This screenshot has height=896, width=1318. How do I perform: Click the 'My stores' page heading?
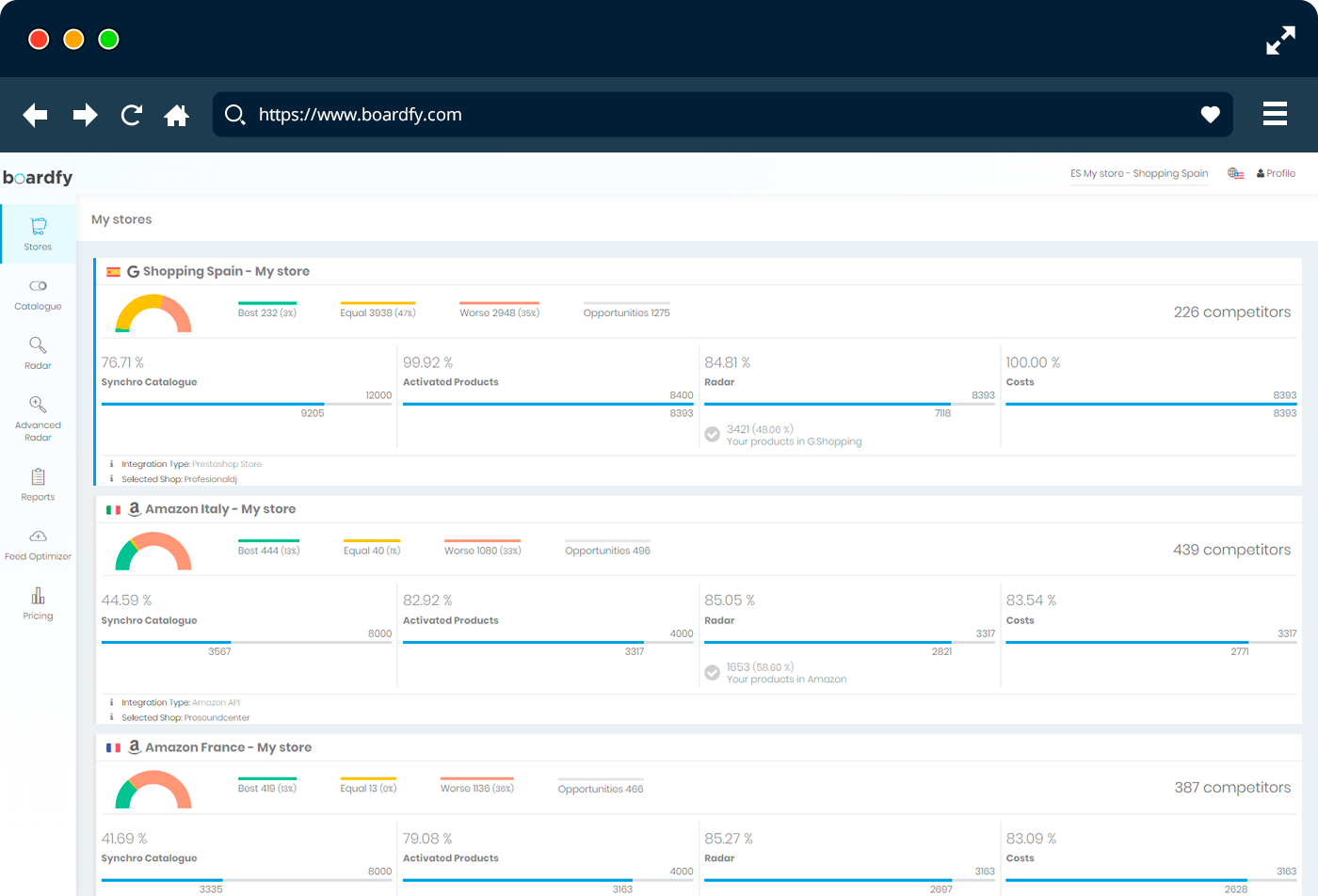pos(121,219)
